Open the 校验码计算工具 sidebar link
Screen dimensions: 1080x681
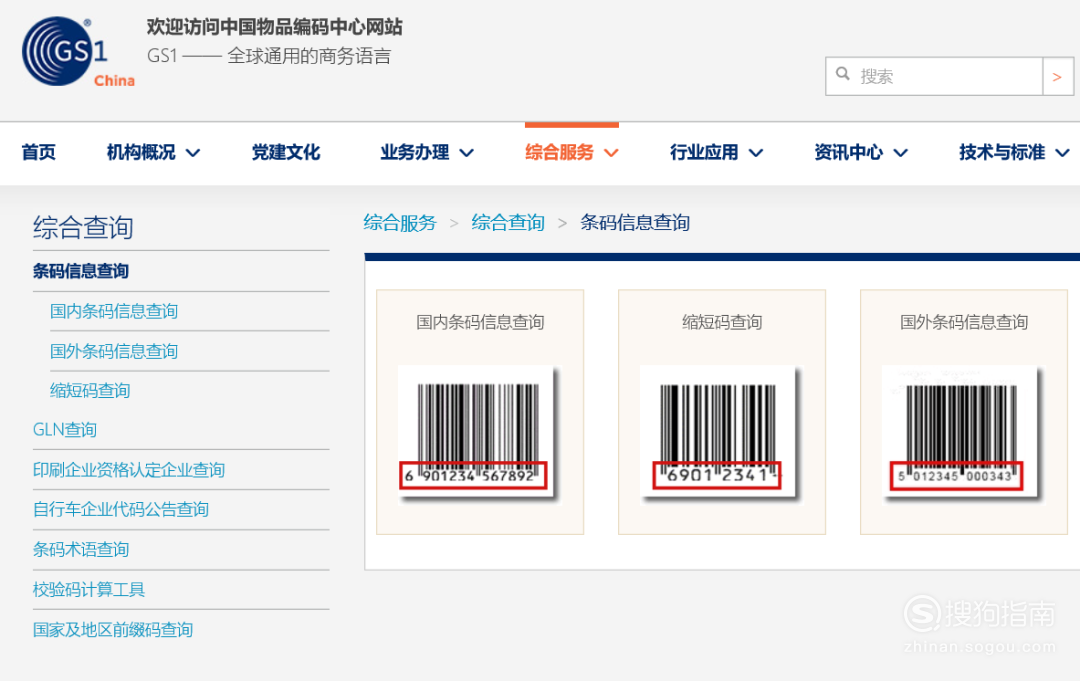(x=89, y=589)
